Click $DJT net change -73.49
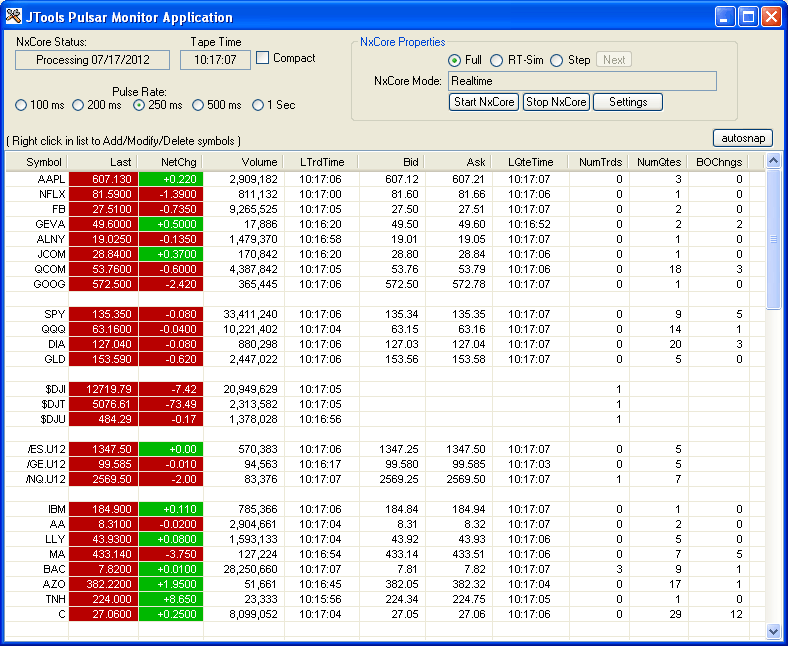The image size is (788, 646). pos(171,404)
